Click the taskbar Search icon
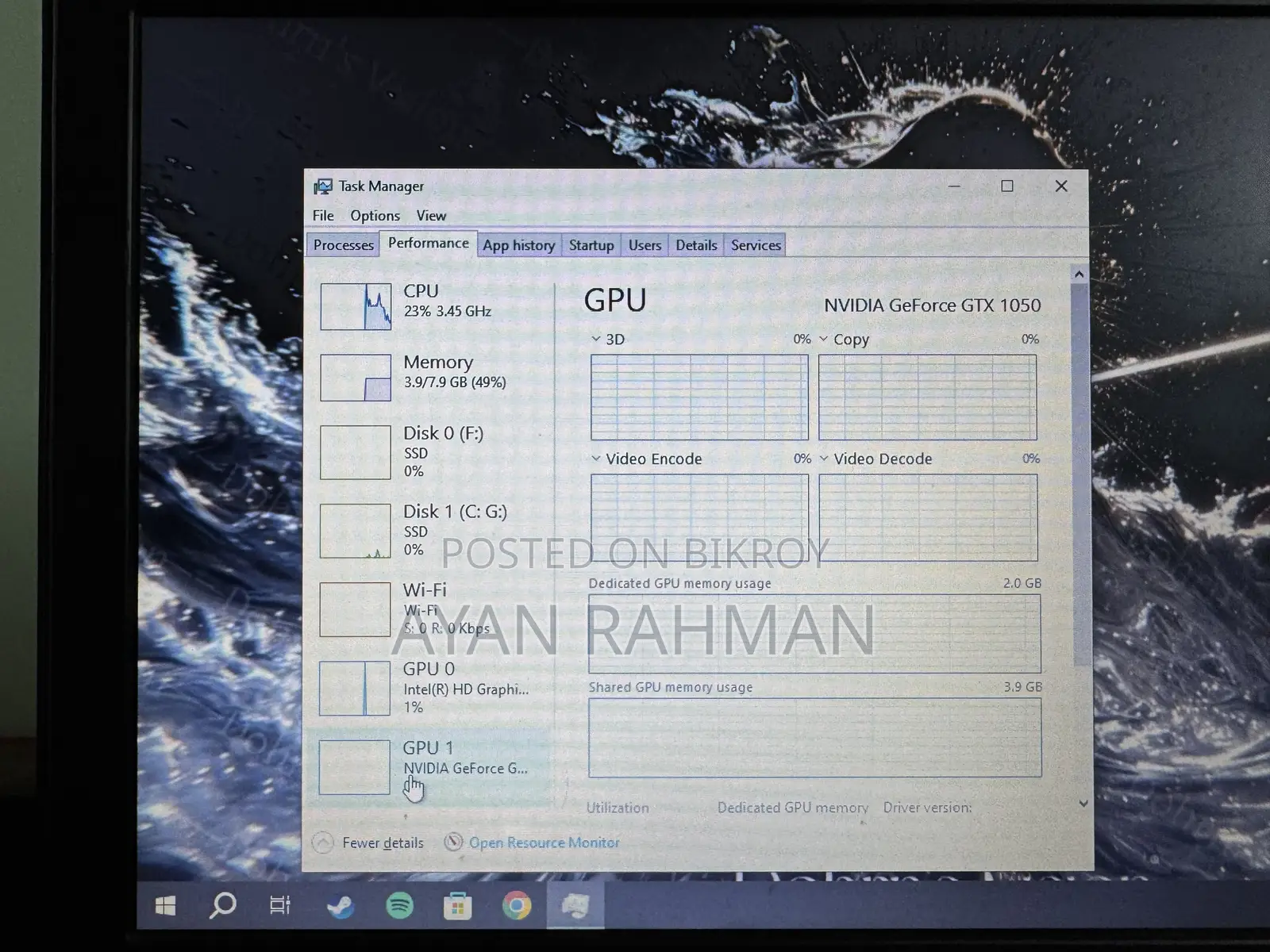This screenshot has width=1270, height=952. [x=222, y=905]
